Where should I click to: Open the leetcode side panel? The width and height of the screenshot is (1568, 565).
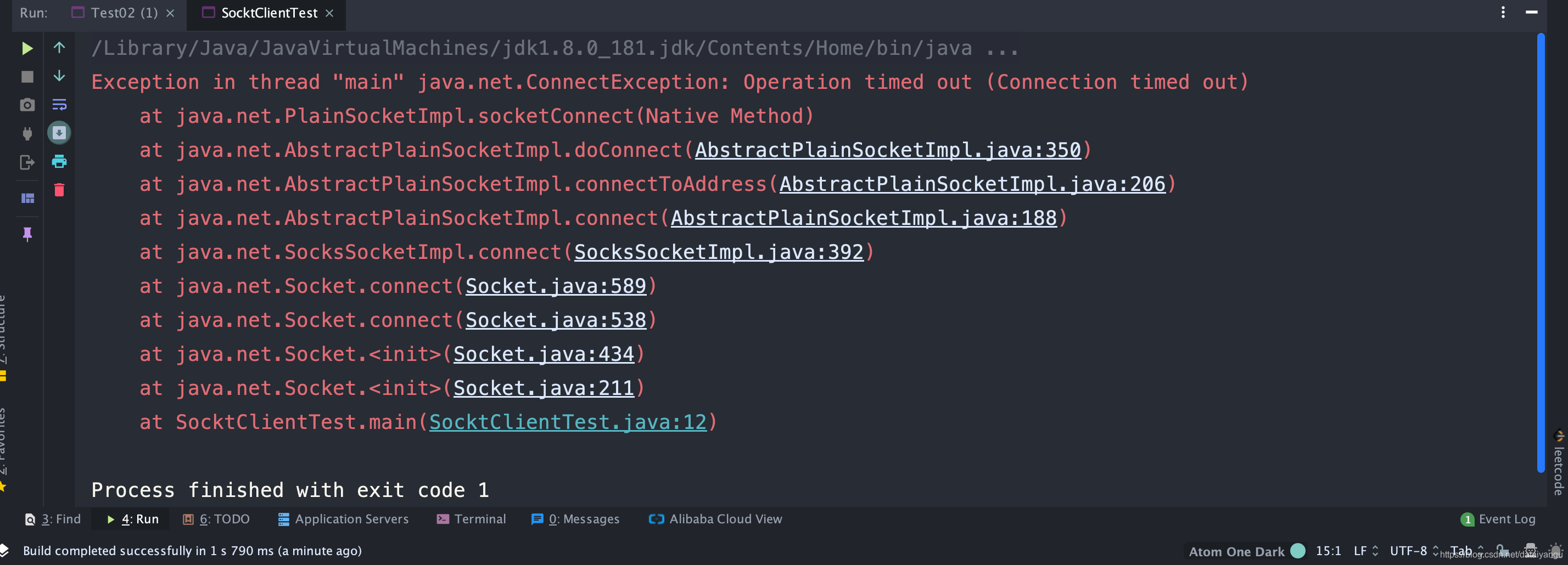[x=1559, y=464]
